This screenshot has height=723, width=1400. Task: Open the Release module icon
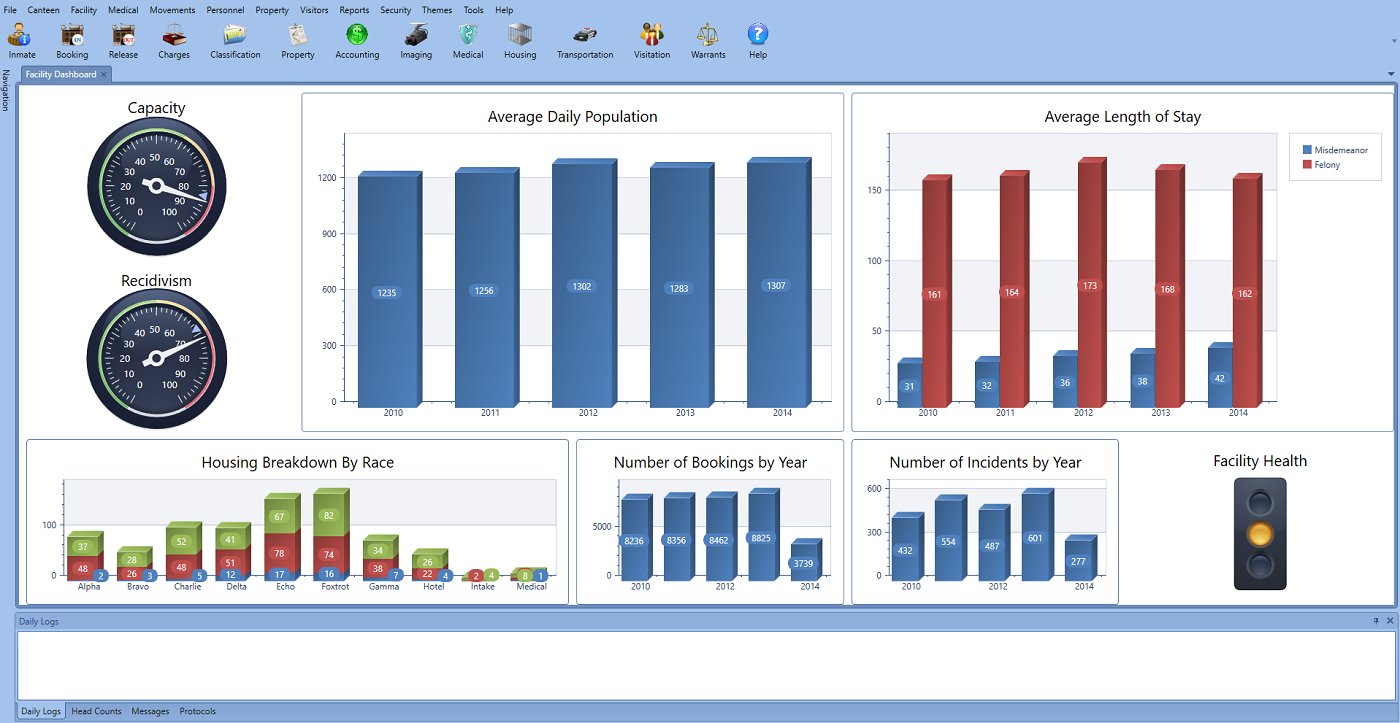123,36
